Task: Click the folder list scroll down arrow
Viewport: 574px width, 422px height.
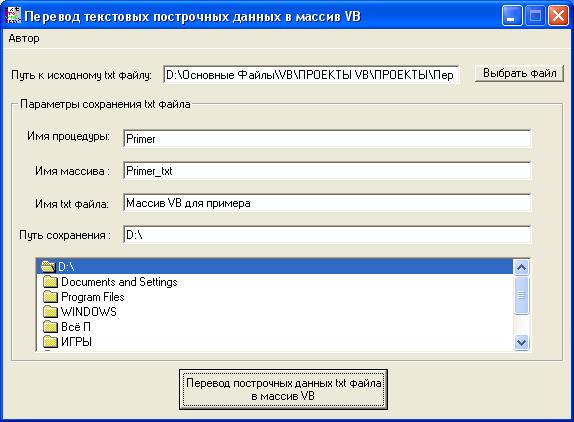Action: (521, 343)
